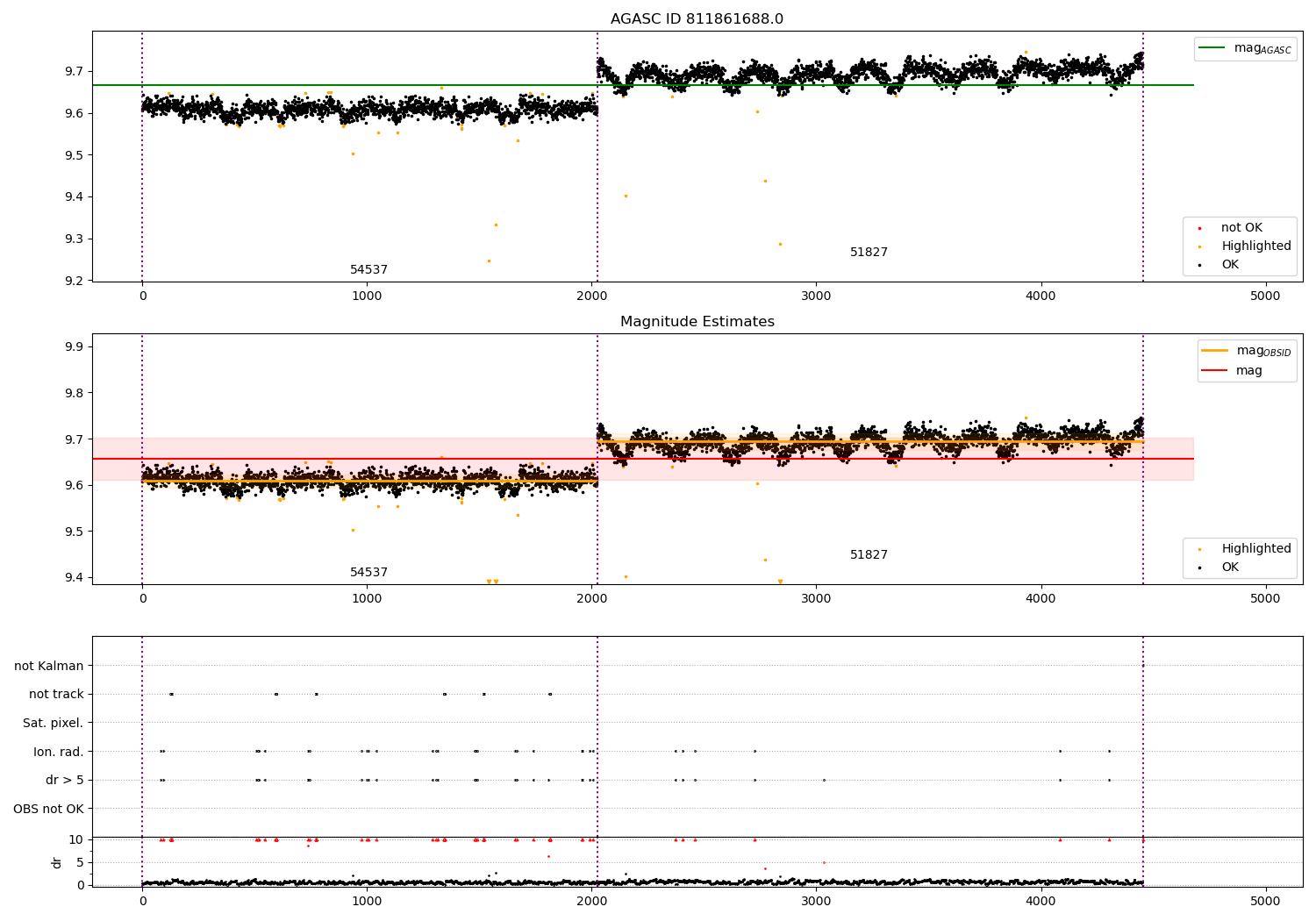
Task: Click the 3000 x-axis tick on top plot
Action: pos(816,296)
